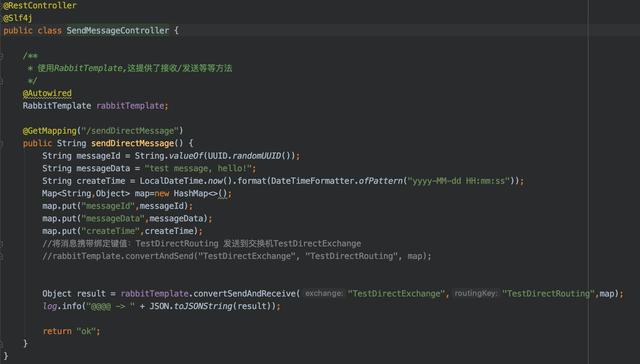This screenshot has width=640, height=364.
Task: Click the convertSendAndReceive method call
Action: point(244,294)
